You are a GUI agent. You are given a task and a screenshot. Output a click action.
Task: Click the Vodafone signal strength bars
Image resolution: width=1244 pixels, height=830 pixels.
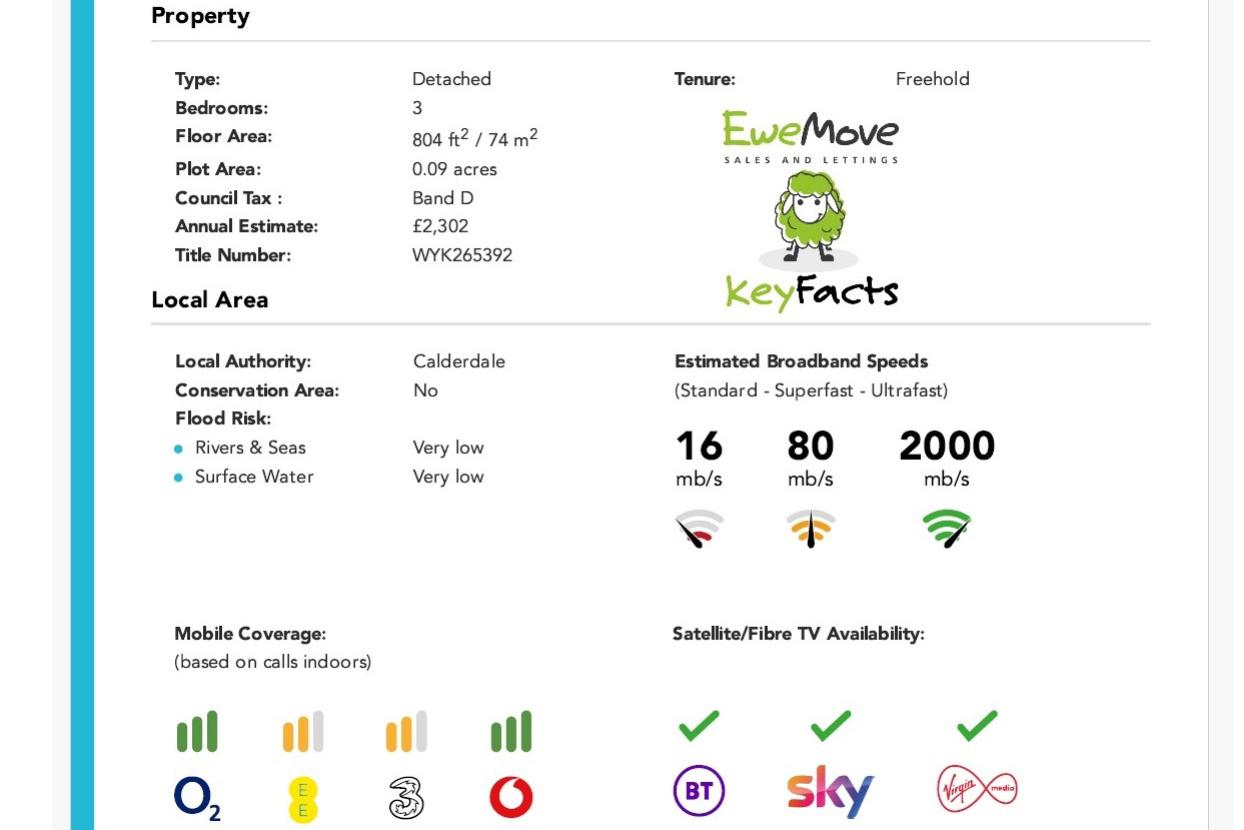(x=511, y=732)
